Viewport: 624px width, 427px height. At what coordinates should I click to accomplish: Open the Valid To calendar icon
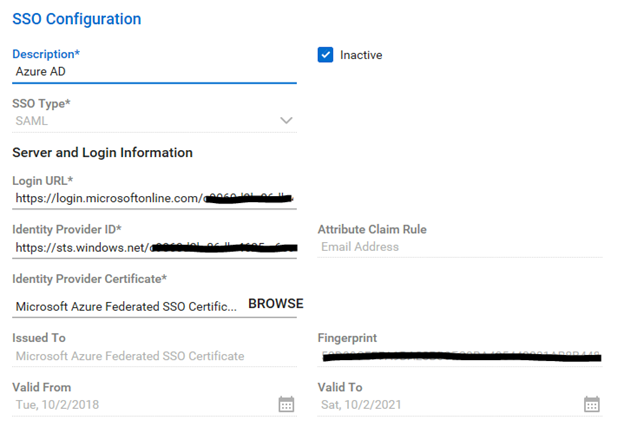coord(592,404)
